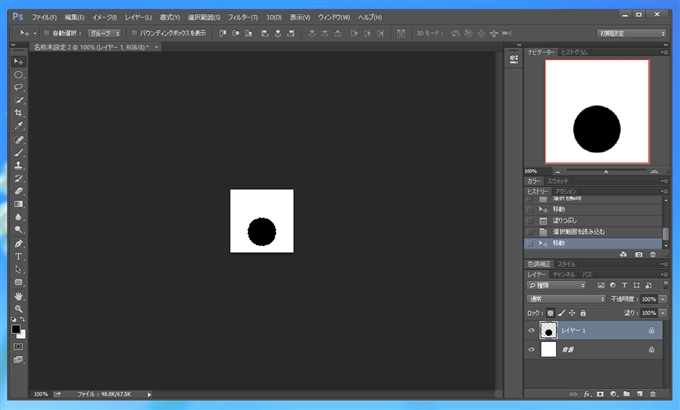Open the フィルター(T) menu

pyautogui.click(x=242, y=17)
